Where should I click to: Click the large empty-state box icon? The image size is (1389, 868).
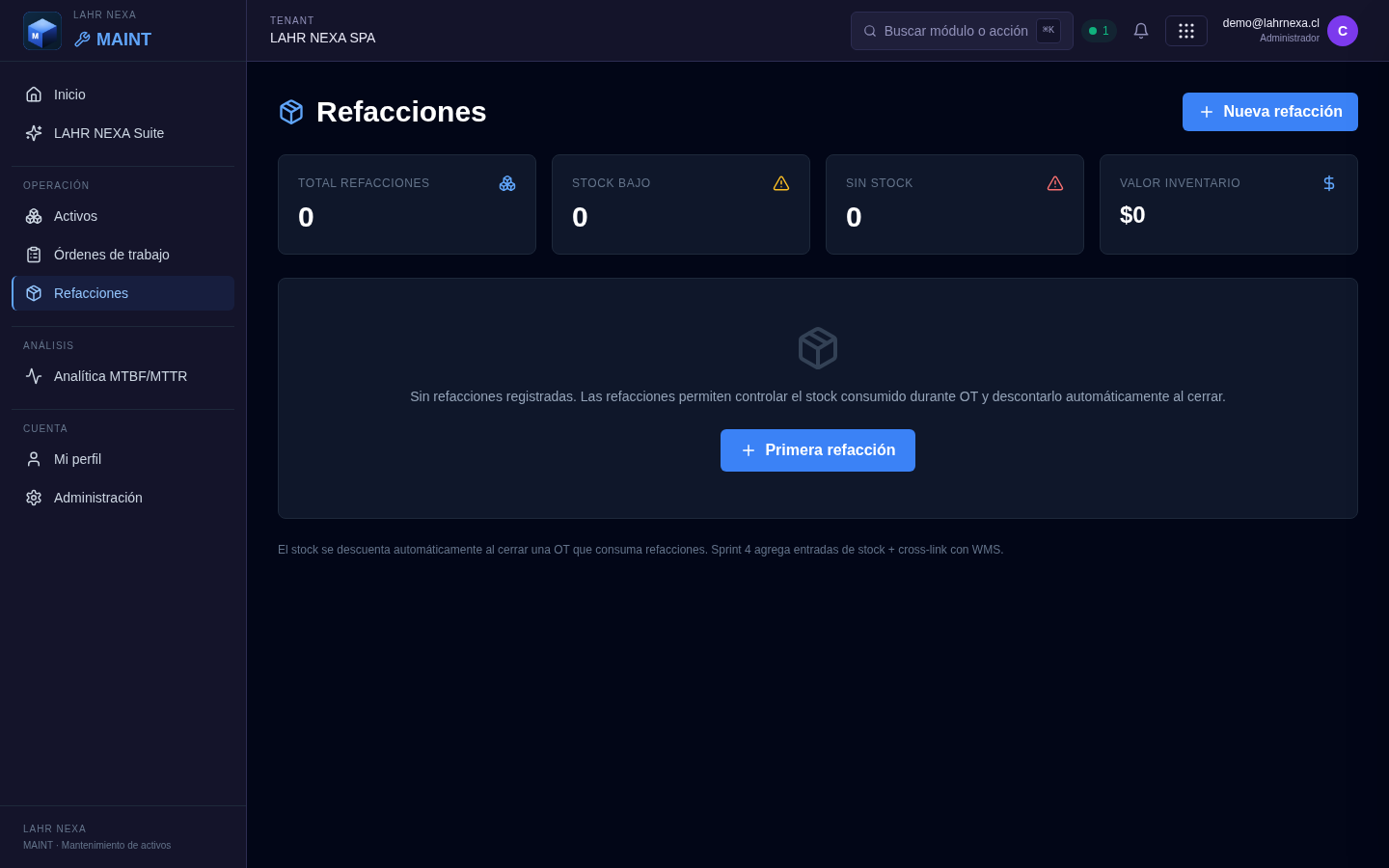(818, 348)
